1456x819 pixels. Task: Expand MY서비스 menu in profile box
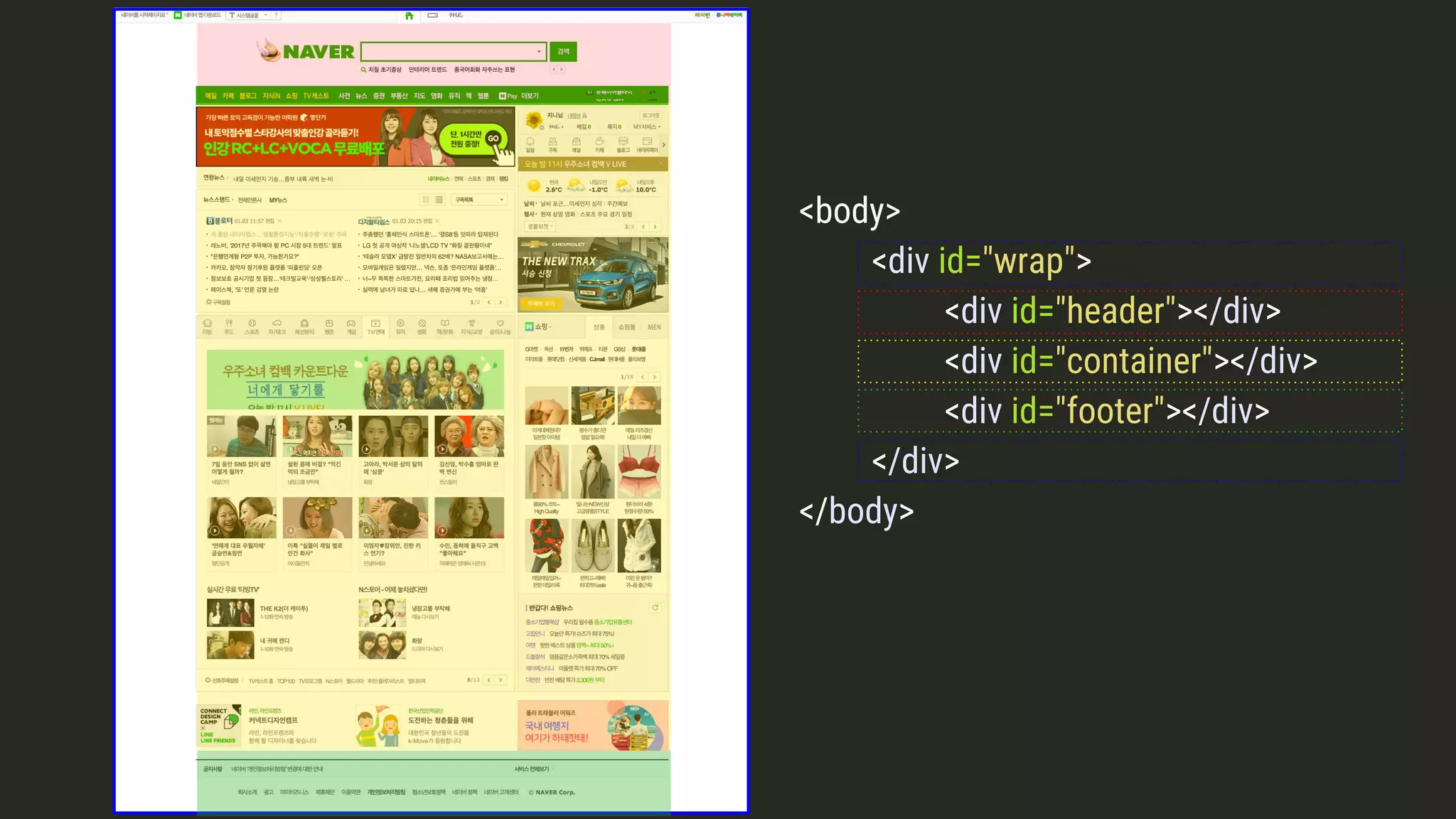tap(647, 127)
